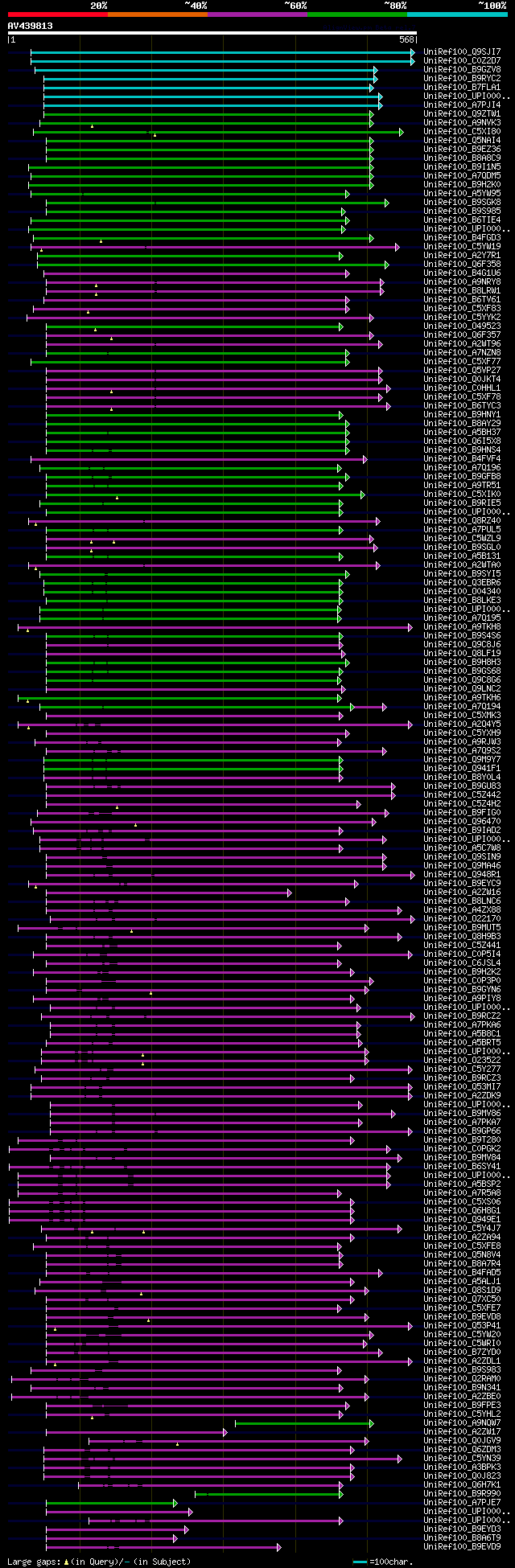Select hit label UniRef100_B9SGL0

pos(462,547)
